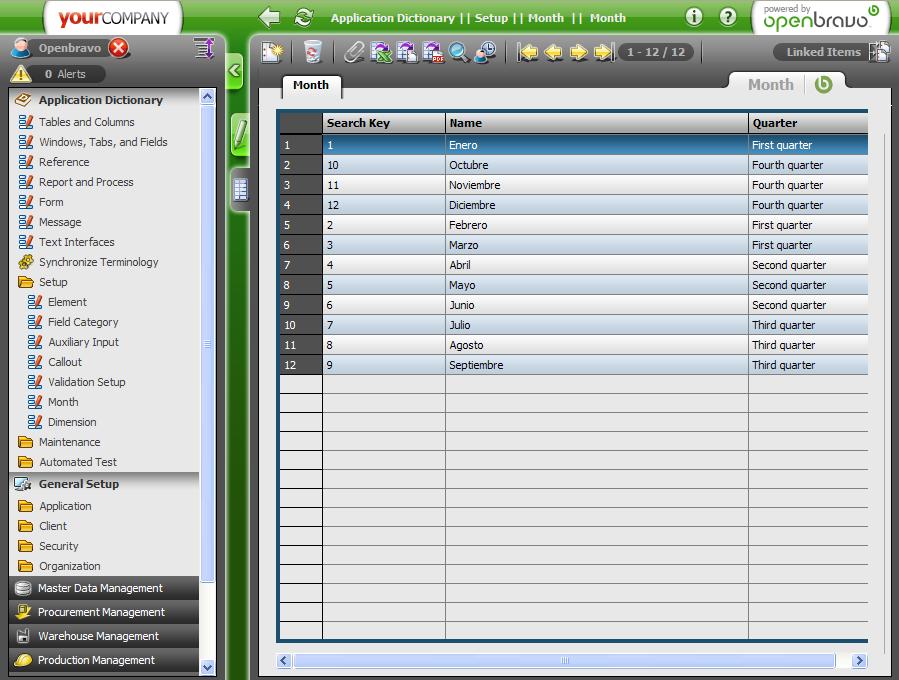Expand the Master Data Management section
This screenshot has height=680, width=899.
click(100, 588)
